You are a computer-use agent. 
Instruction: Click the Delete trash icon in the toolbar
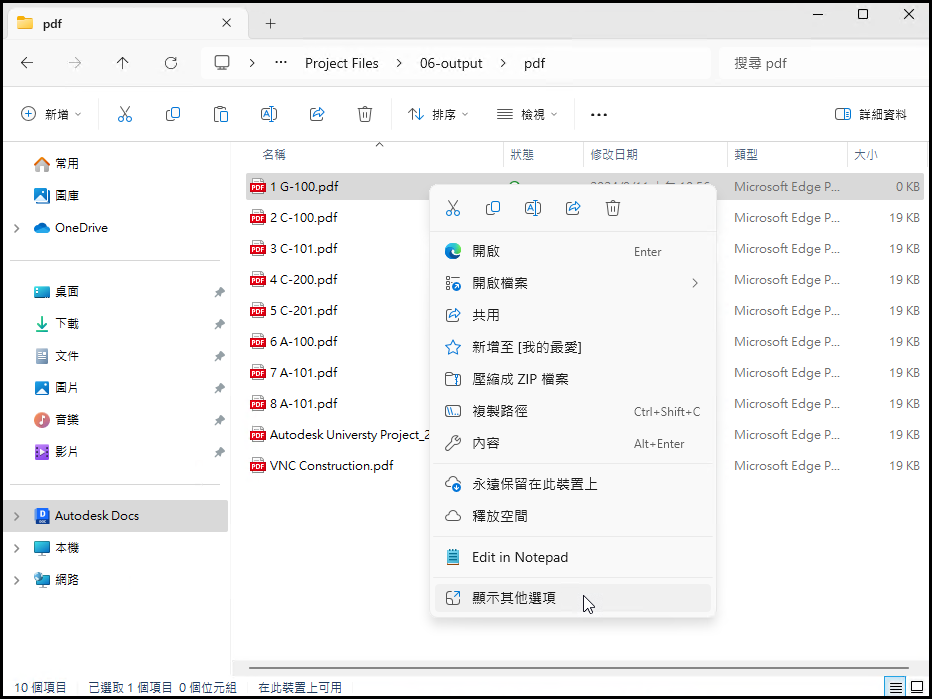click(365, 114)
